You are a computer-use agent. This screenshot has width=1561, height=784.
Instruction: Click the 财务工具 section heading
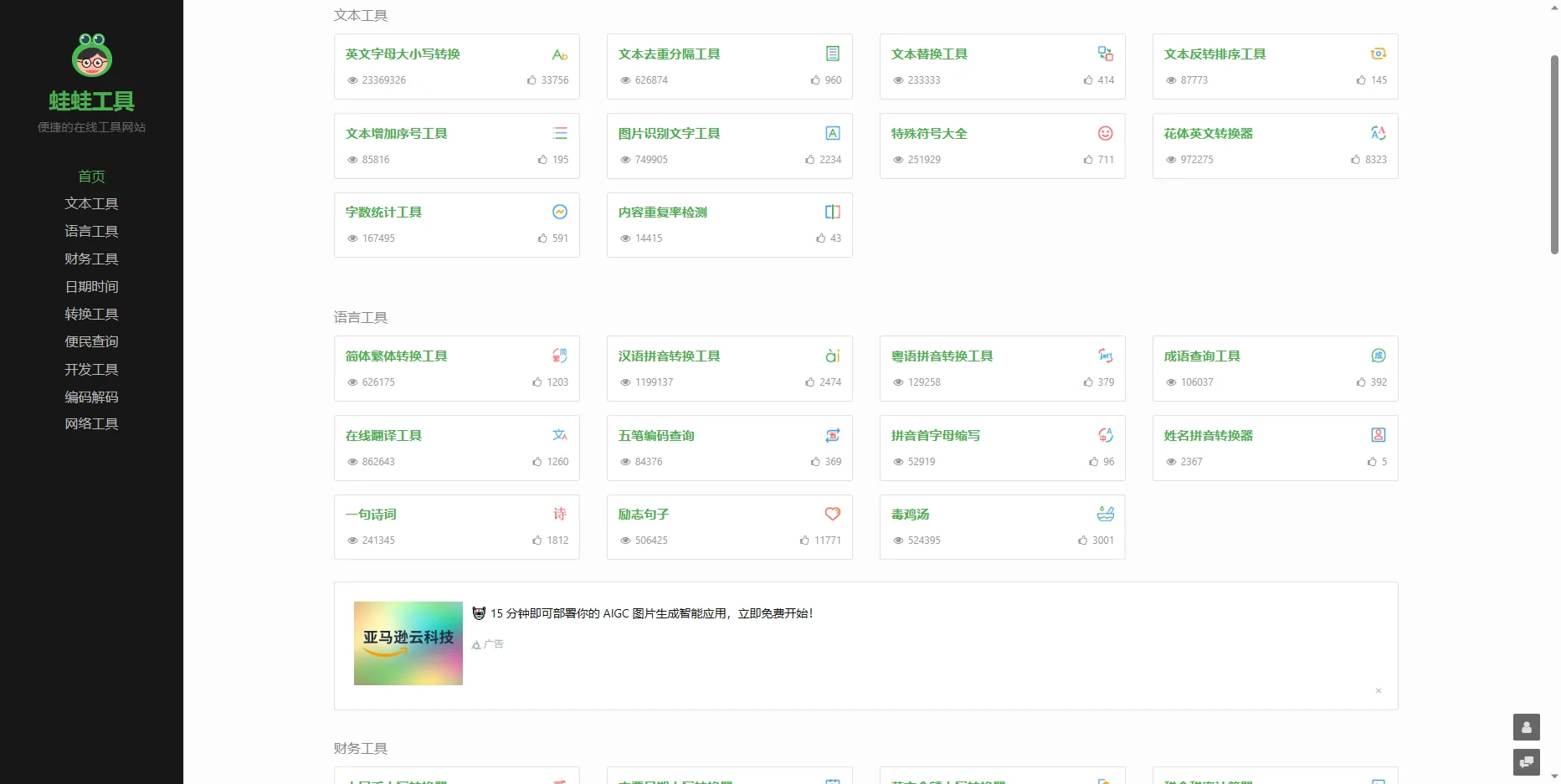pyautogui.click(x=361, y=749)
